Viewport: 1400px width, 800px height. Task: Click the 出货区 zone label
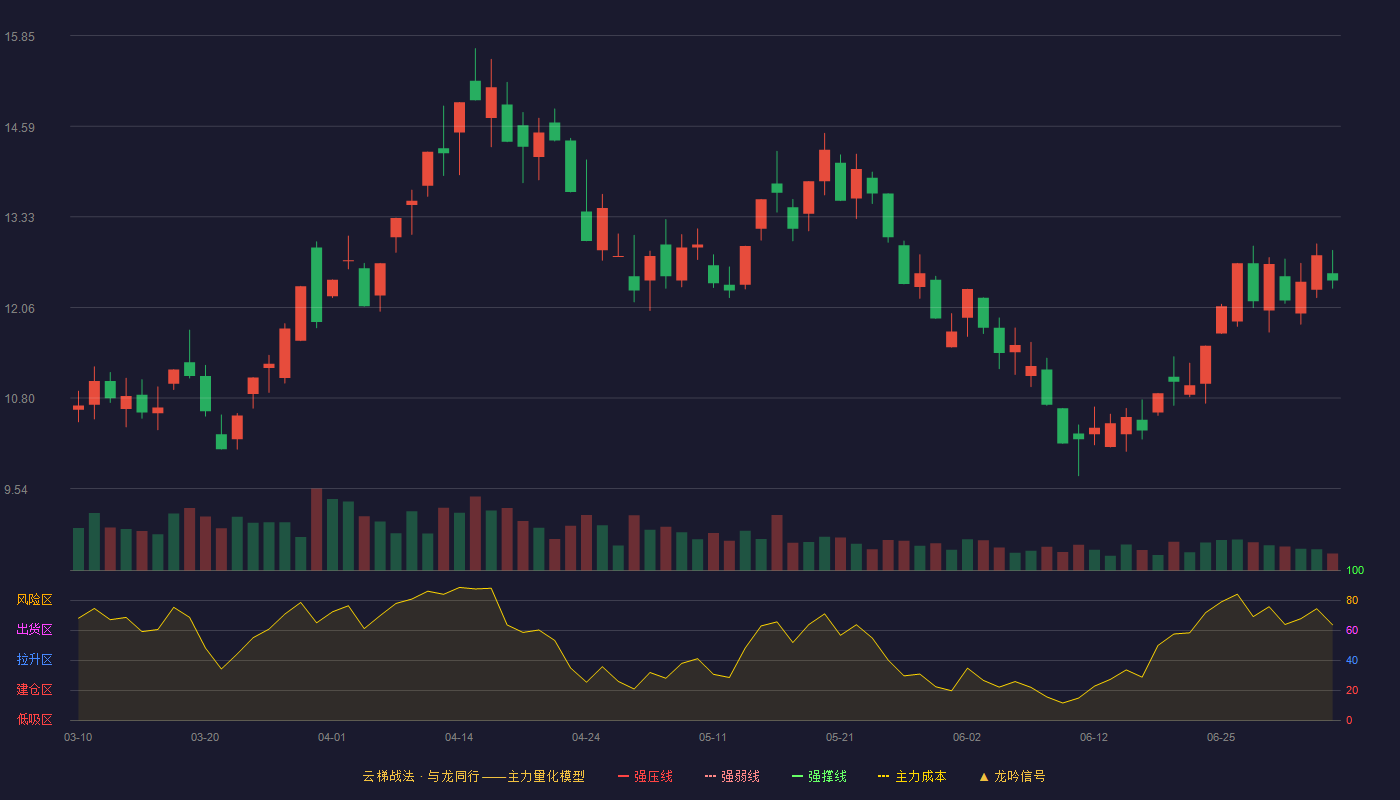[x=34, y=630]
